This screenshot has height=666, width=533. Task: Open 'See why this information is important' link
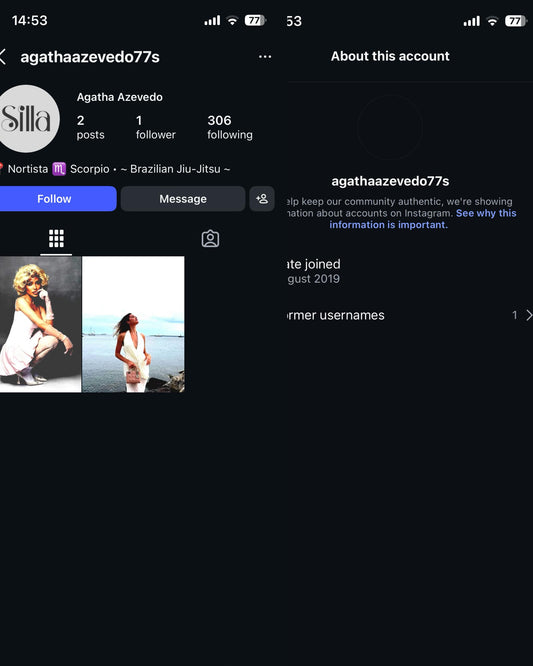(x=423, y=219)
